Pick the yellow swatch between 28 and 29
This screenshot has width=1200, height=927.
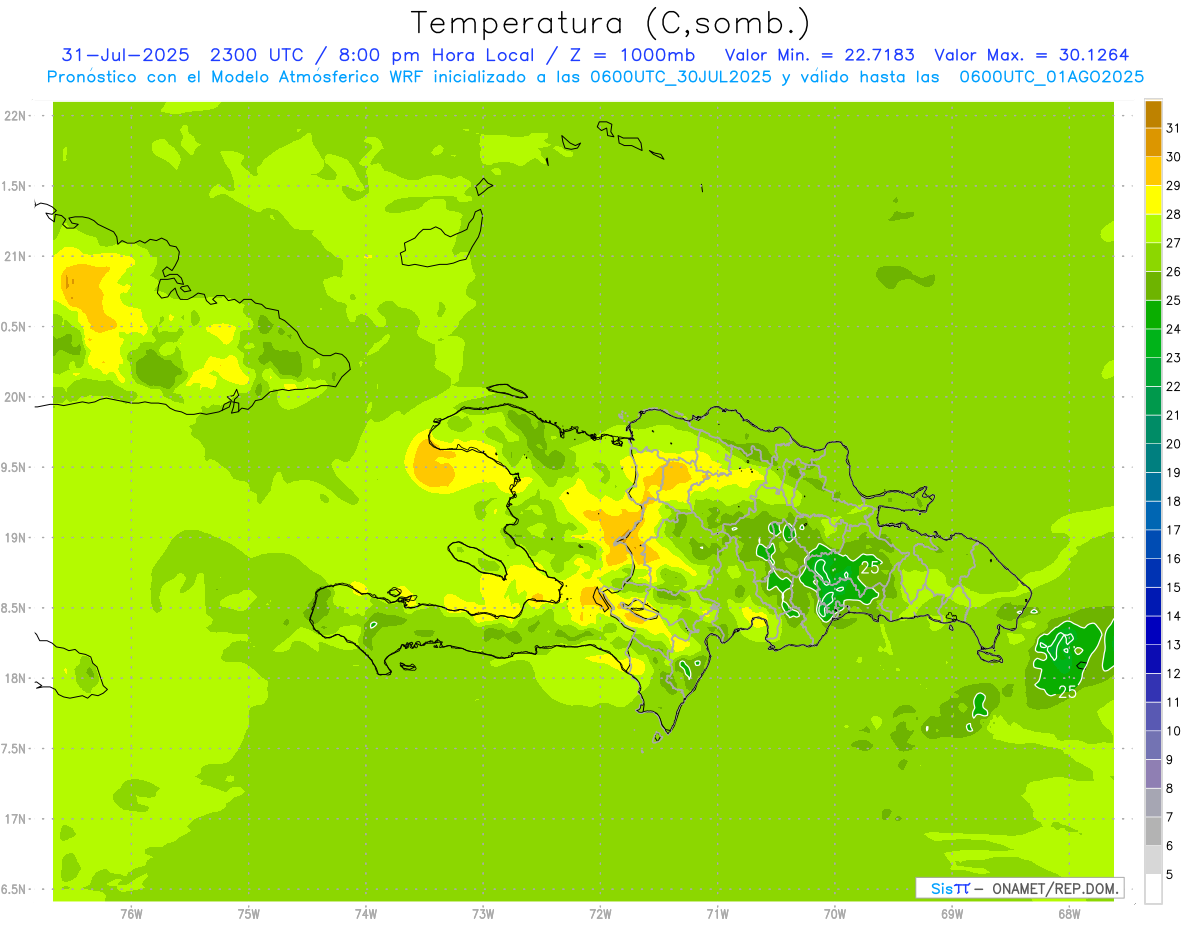point(1153,200)
